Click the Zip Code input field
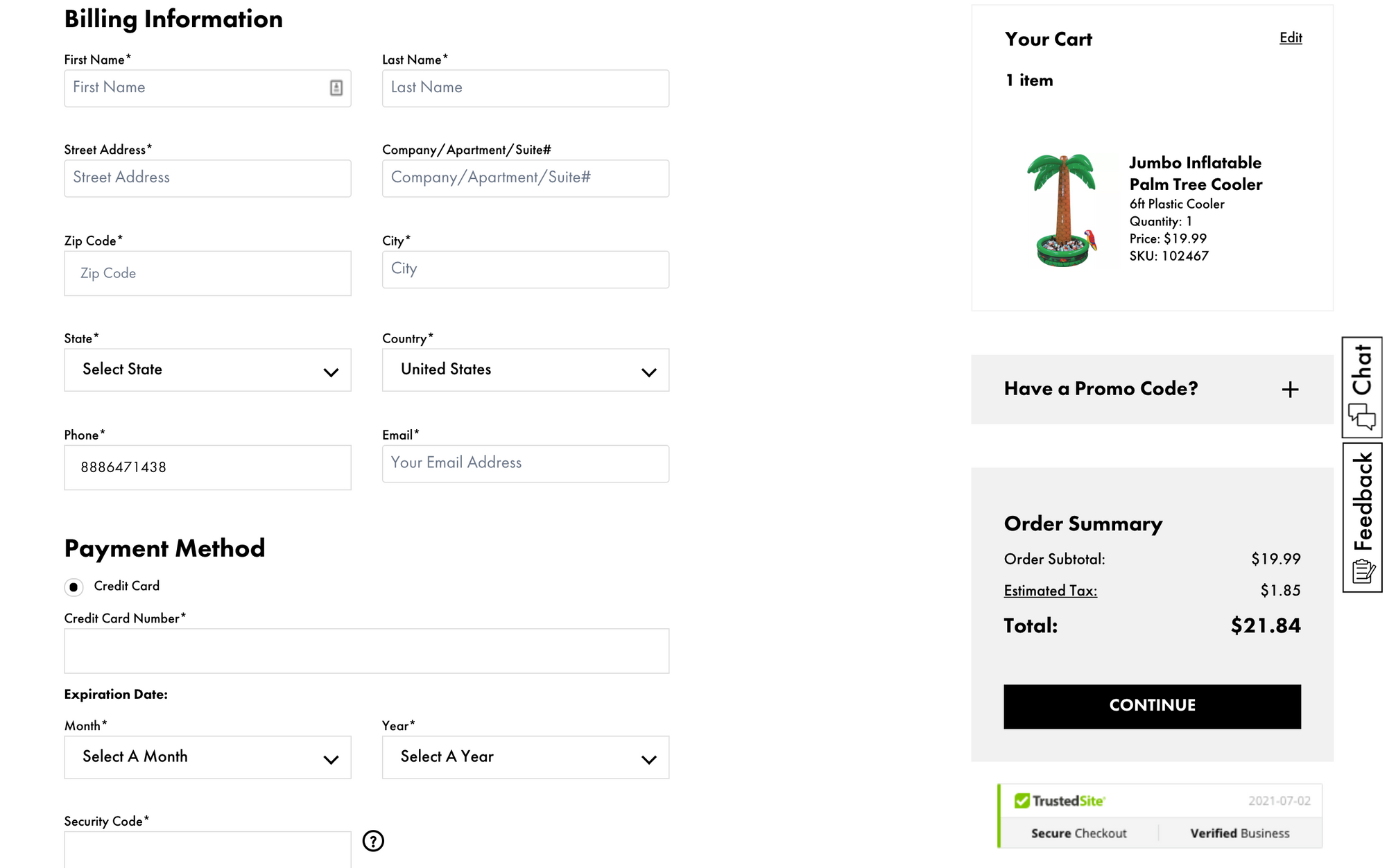This screenshot has width=1387, height=868. coord(207,274)
